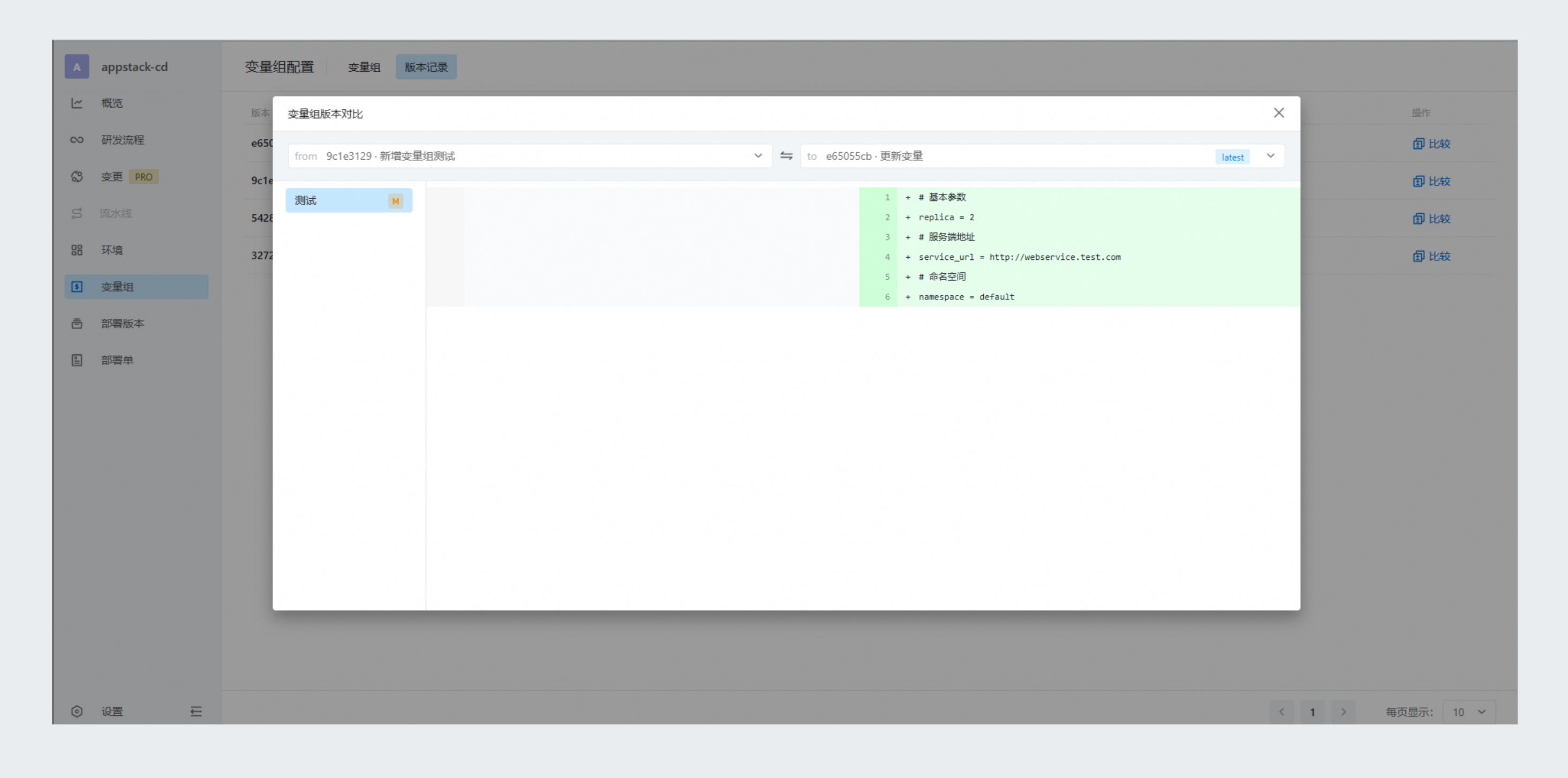1568x778 pixels.
Task: Click the 概览 chart icon
Action: (x=77, y=103)
